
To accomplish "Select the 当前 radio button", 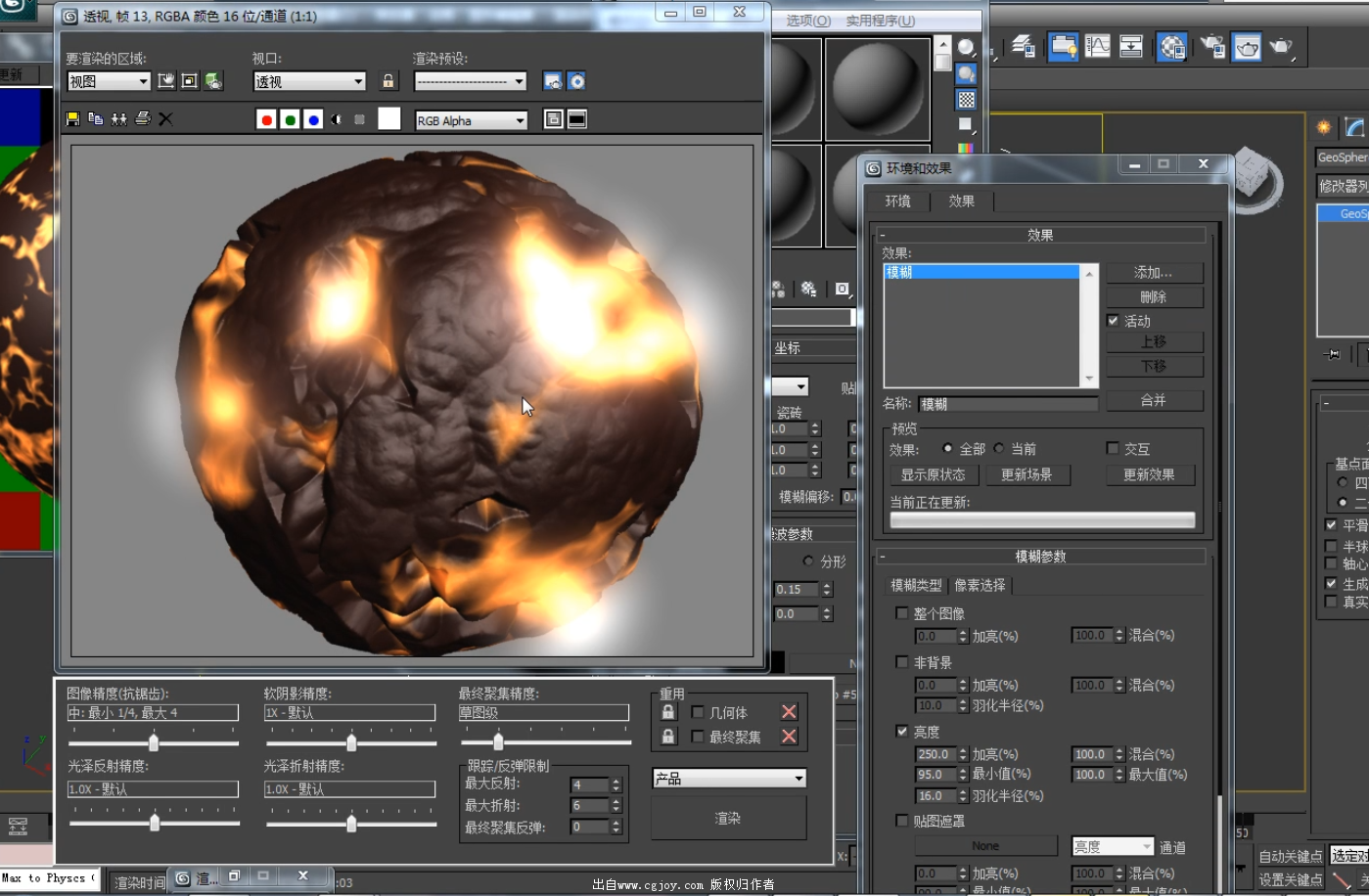I will (x=999, y=448).
